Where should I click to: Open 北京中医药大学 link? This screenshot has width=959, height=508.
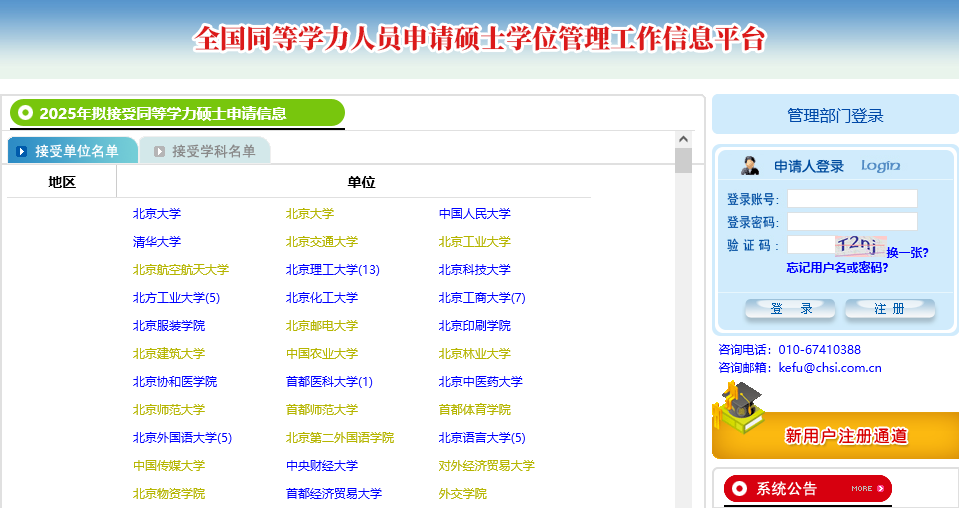point(481,382)
